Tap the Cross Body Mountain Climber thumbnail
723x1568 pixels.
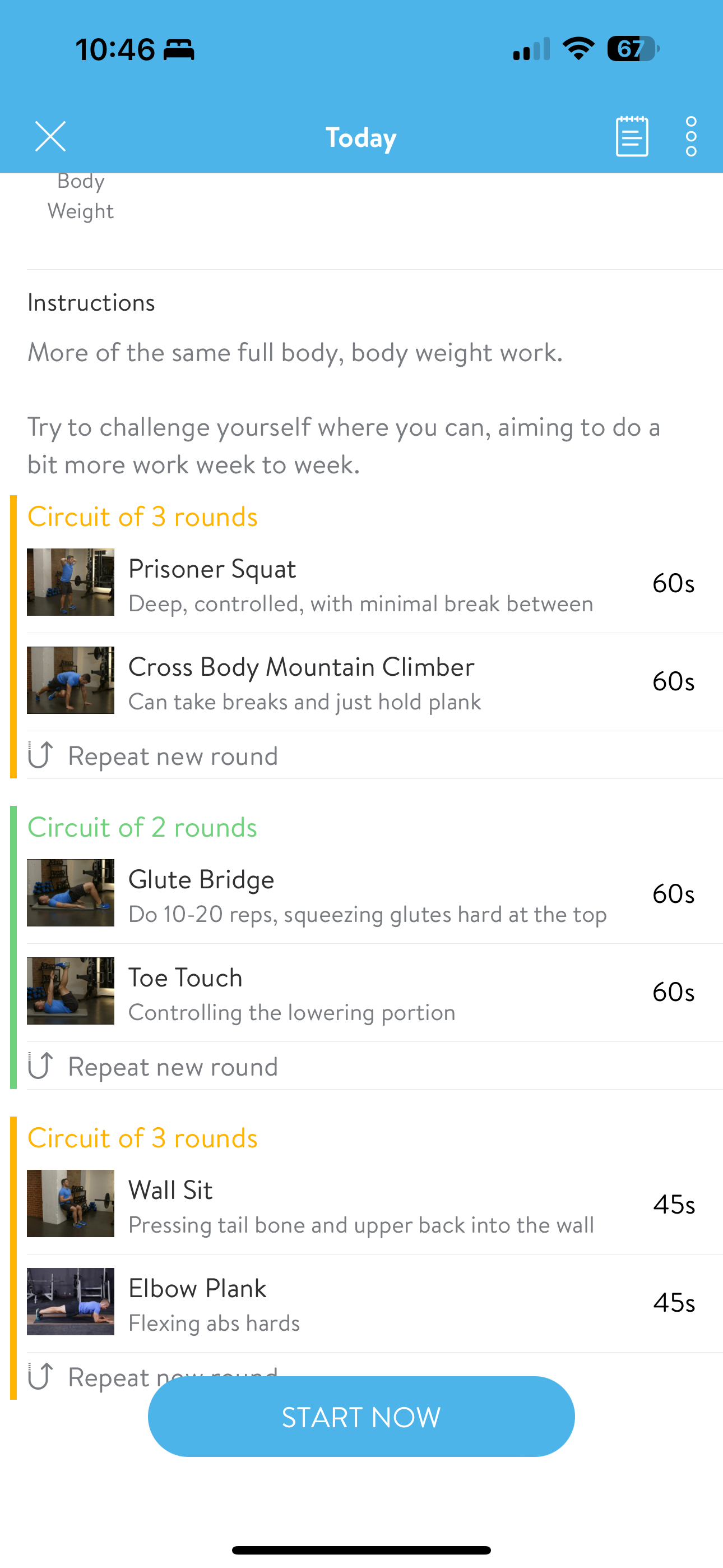[71, 680]
